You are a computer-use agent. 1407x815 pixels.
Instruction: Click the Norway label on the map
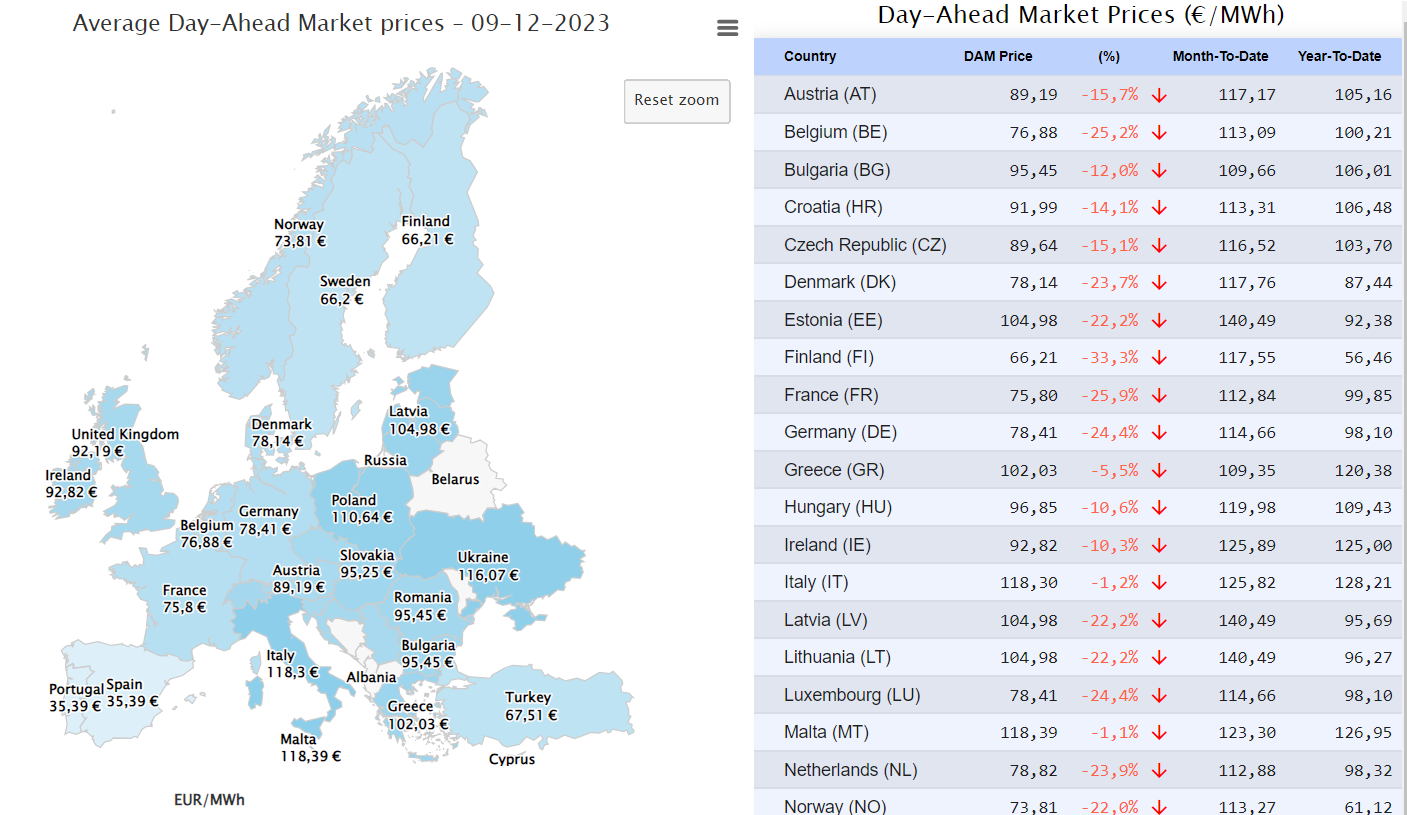(299, 225)
